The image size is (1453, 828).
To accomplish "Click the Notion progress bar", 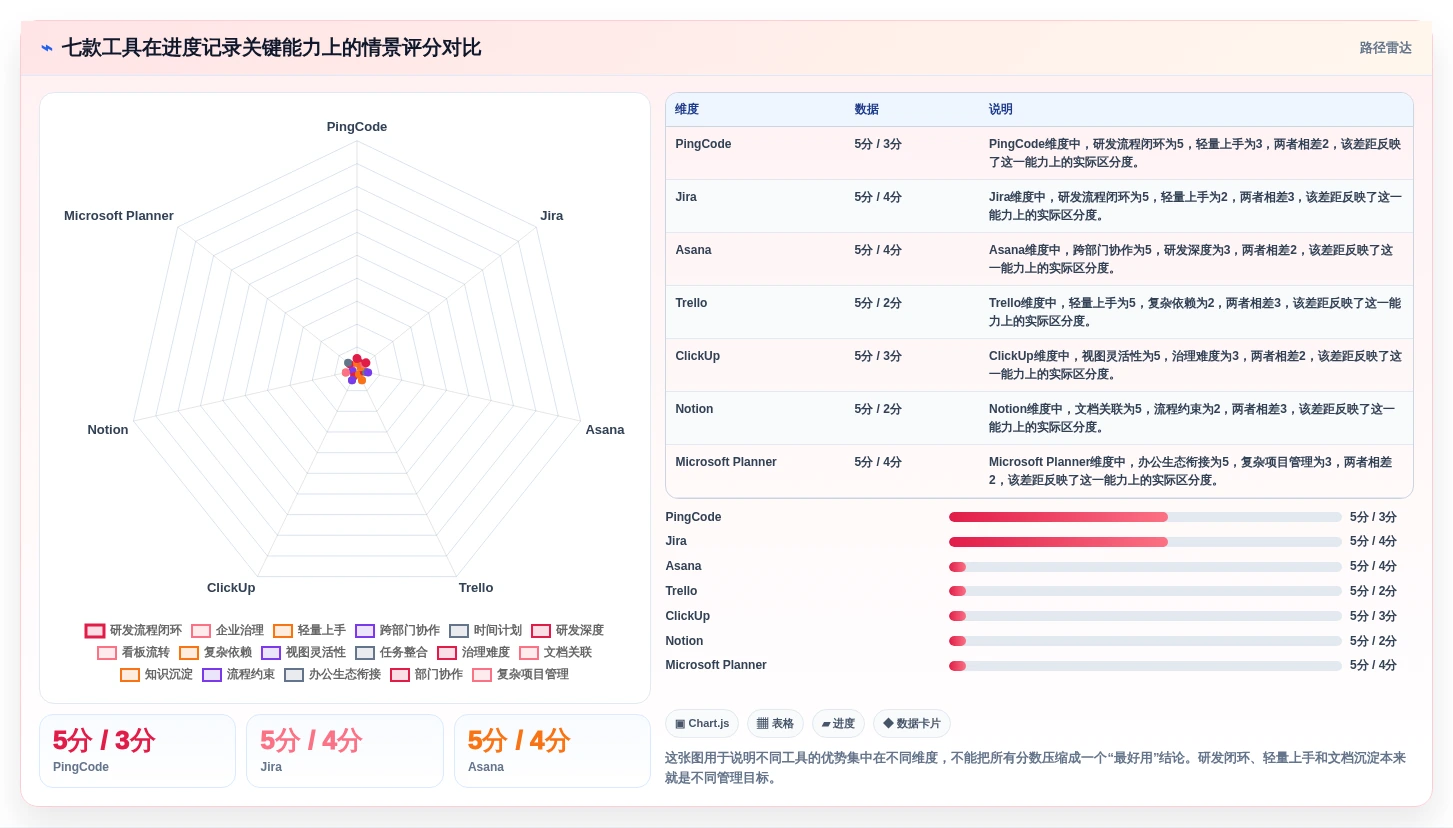I will click(1145, 641).
